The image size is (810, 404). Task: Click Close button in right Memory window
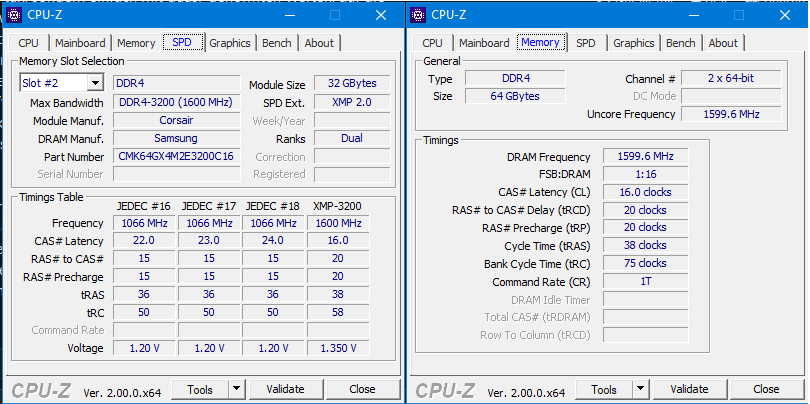pyautogui.click(x=766, y=389)
